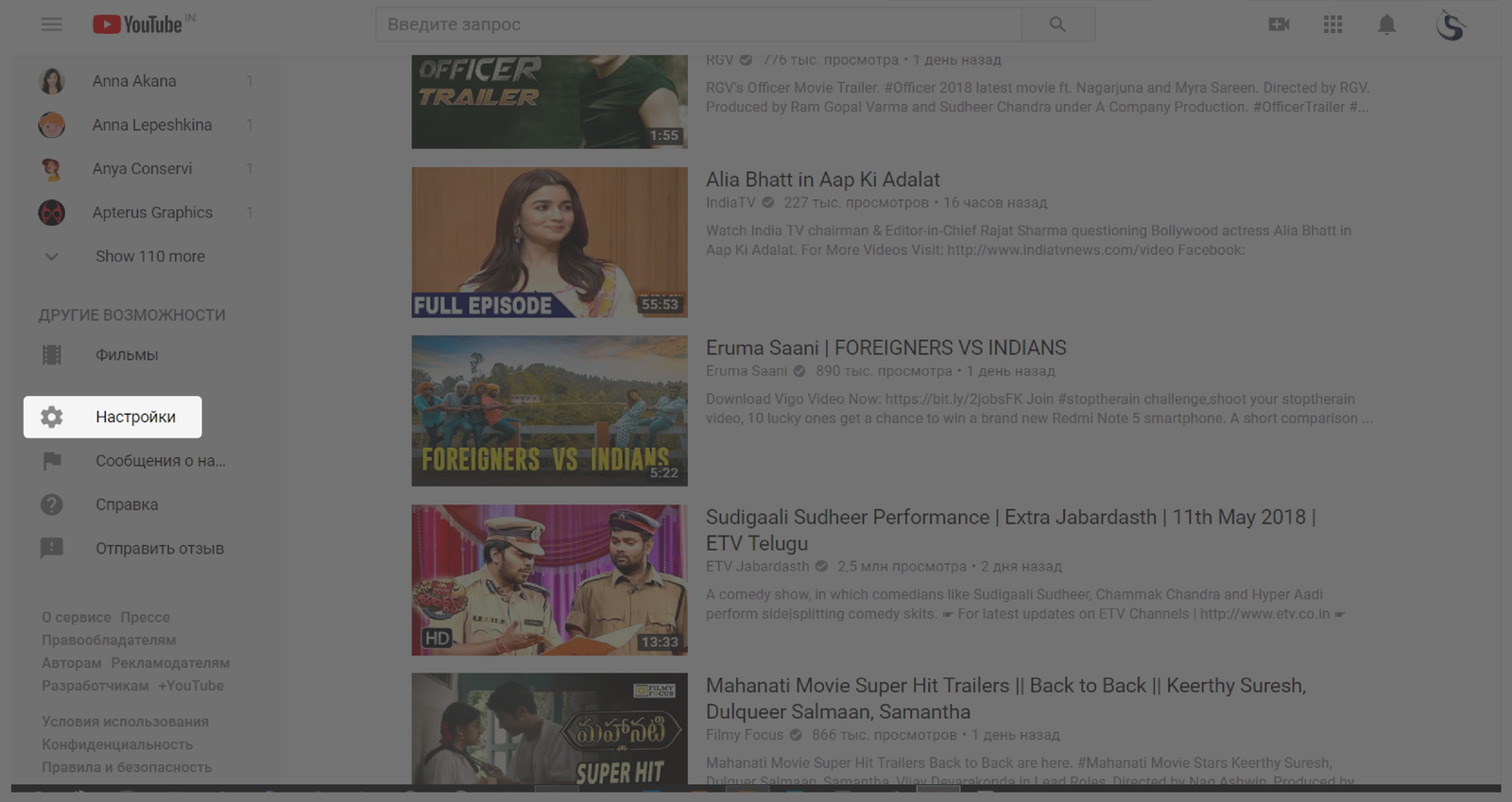The width and height of the screenshot is (1512, 802).
Task: Open video title Eruma Saani | FOREIGNERS VS INDIANS
Action: pyautogui.click(x=886, y=348)
